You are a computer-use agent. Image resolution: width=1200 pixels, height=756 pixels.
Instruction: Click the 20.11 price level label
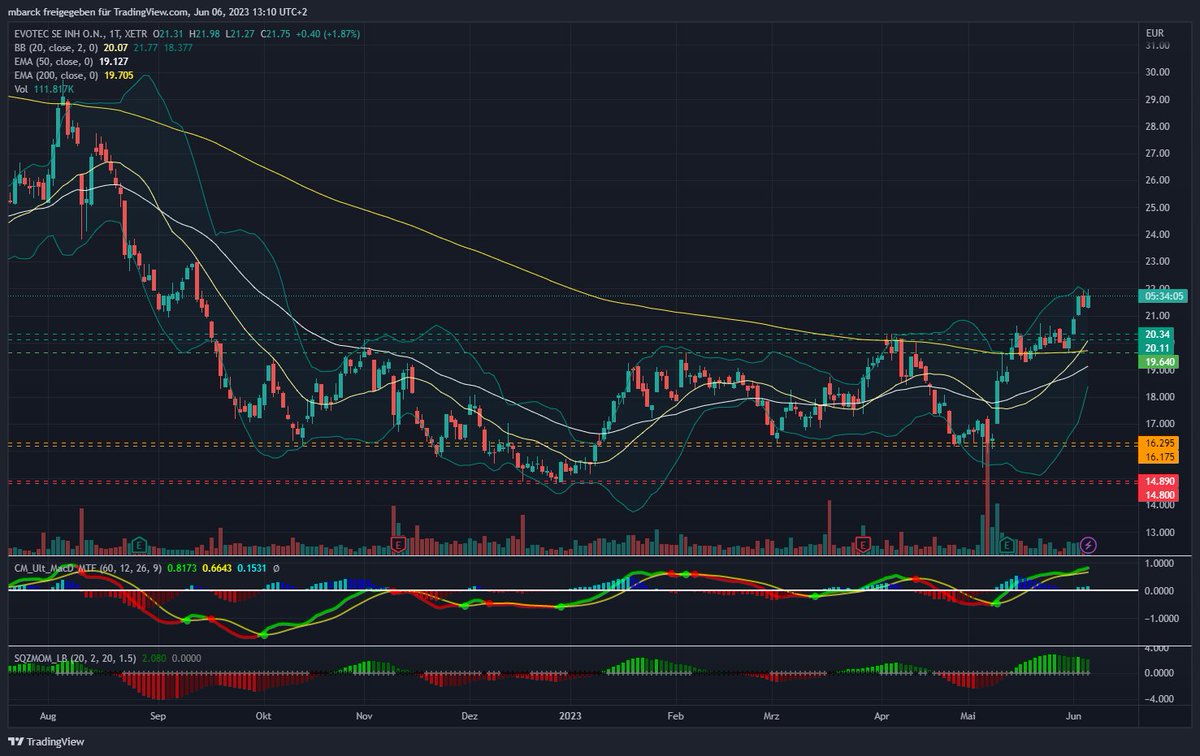coord(1158,348)
